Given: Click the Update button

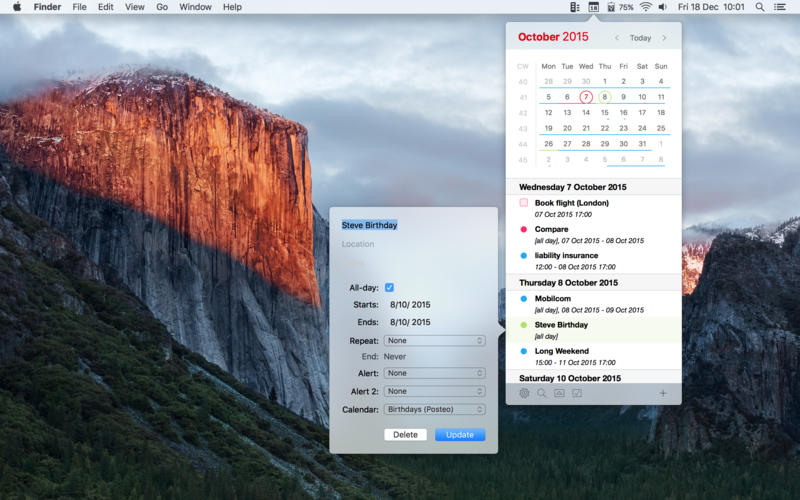Looking at the screenshot, I should tap(460, 435).
